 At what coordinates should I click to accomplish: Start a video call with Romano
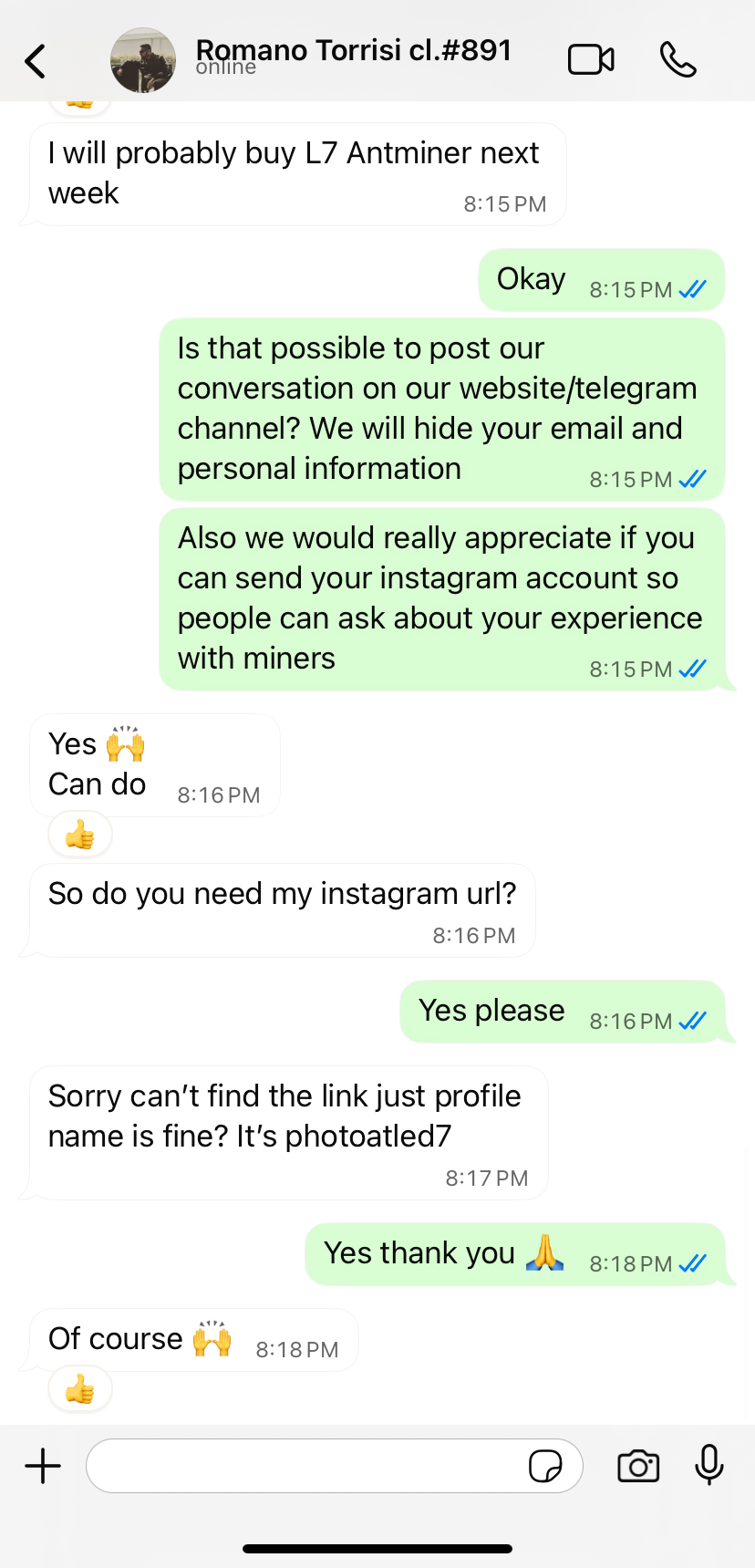(591, 60)
